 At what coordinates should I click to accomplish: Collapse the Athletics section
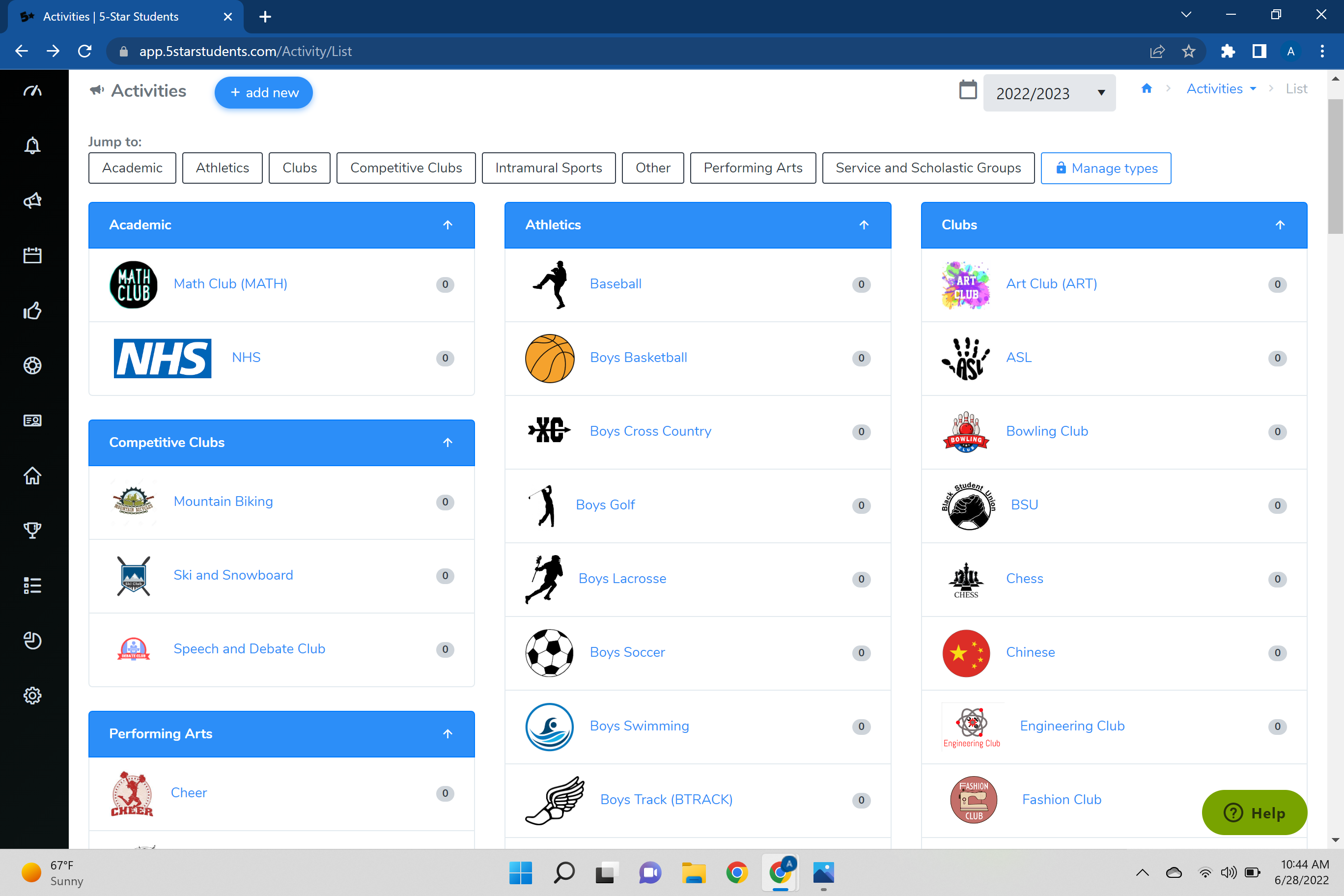(x=864, y=224)
